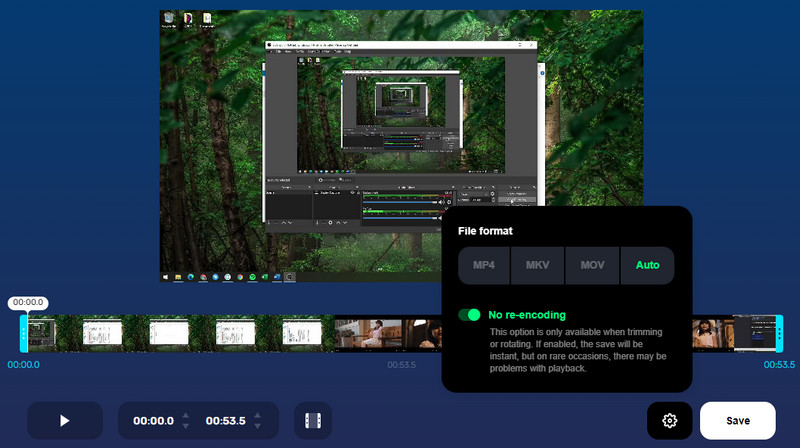Play the video preview
Image resolution: width=800 pixels, height=448 pixels.
tap(65, 420)
